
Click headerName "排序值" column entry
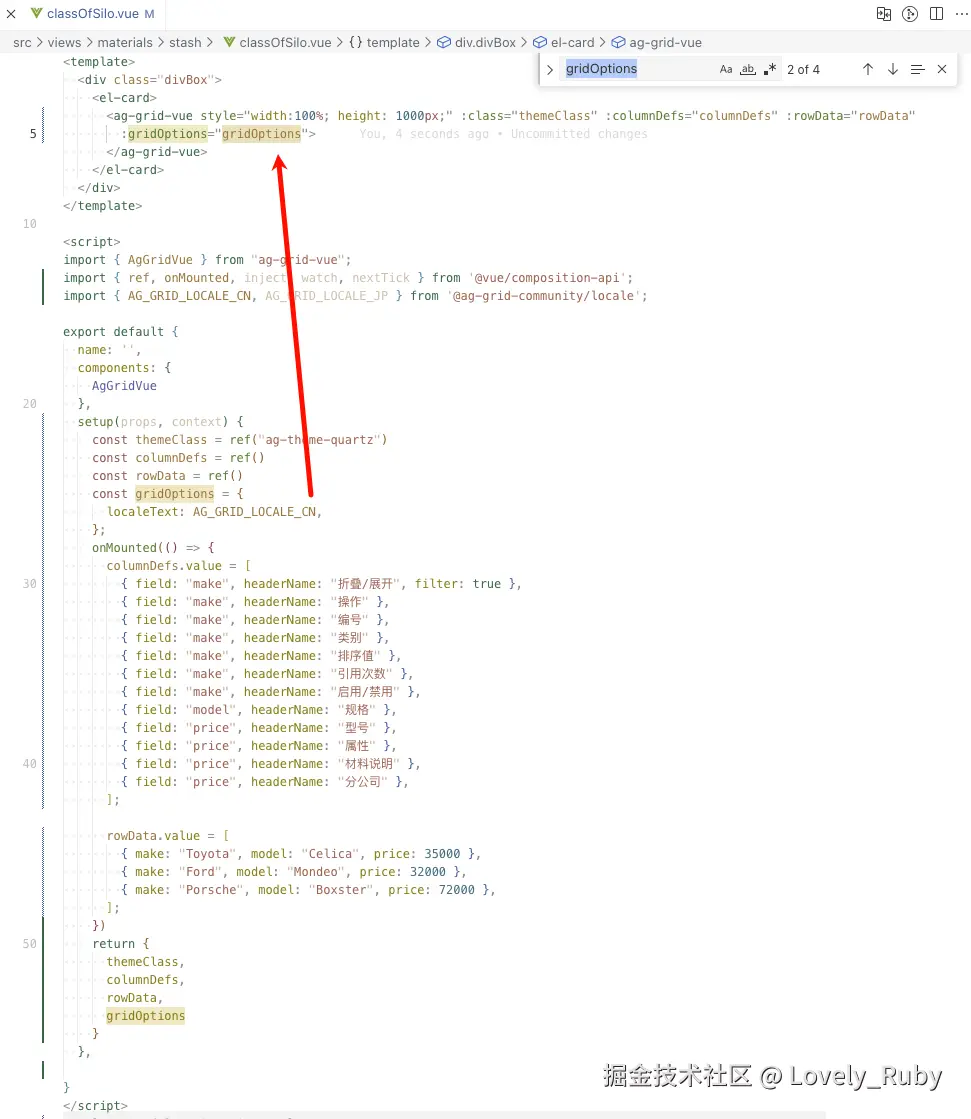point(261,655)
